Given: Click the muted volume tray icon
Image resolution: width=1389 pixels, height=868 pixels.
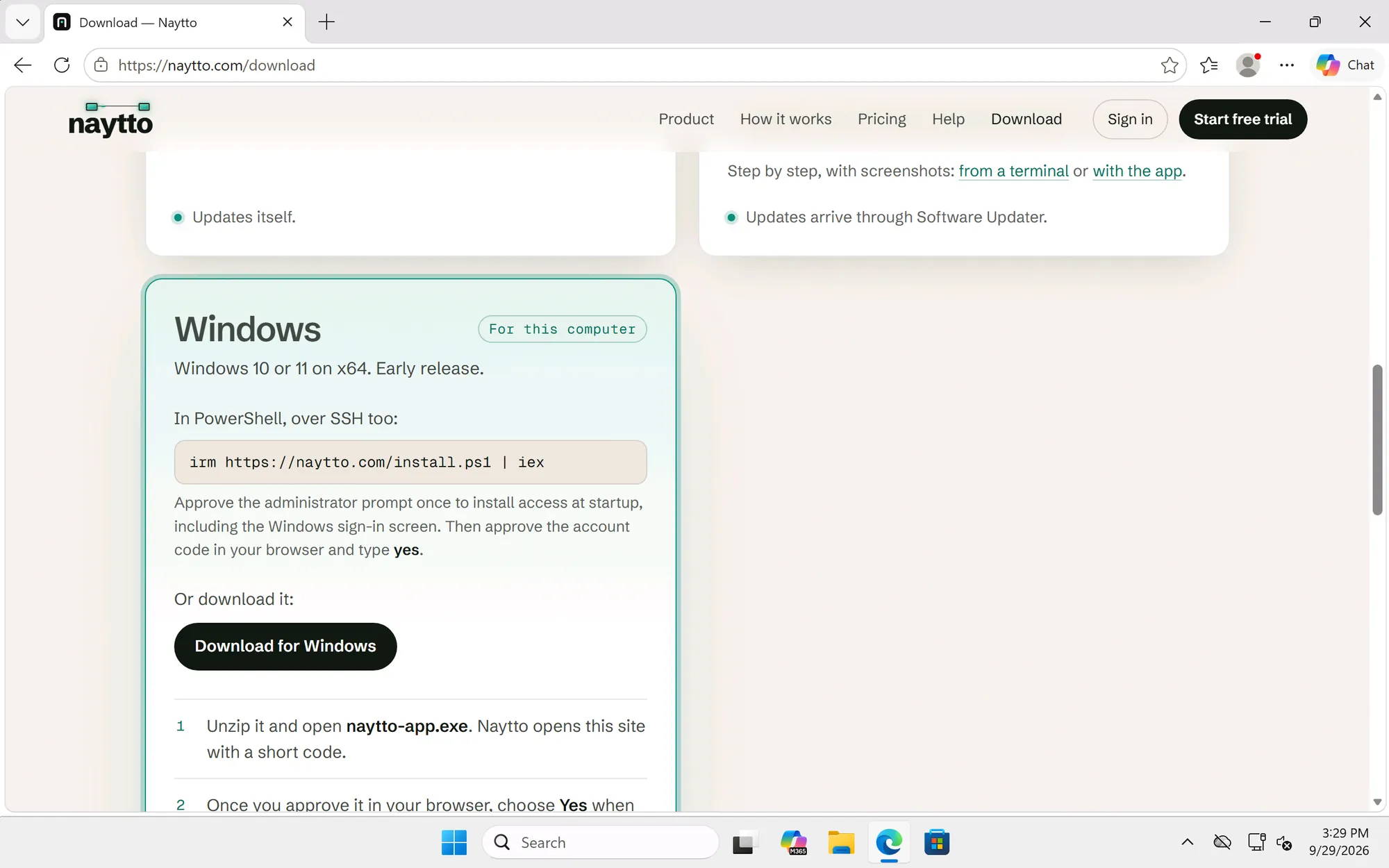Looking at the screenshot, I should click(x=1285, y=843).
